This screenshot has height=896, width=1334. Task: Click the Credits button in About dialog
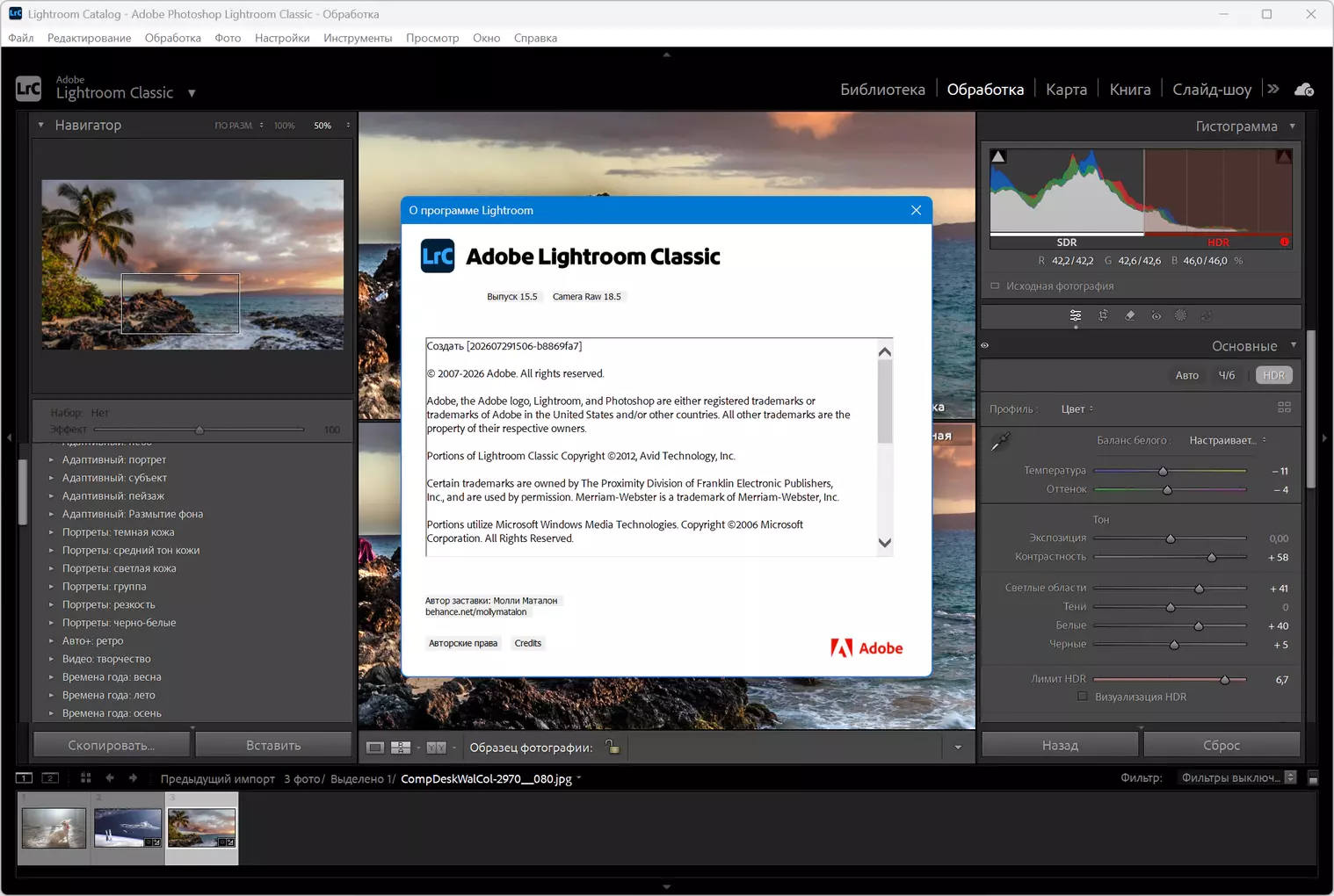tap(528, 643)
